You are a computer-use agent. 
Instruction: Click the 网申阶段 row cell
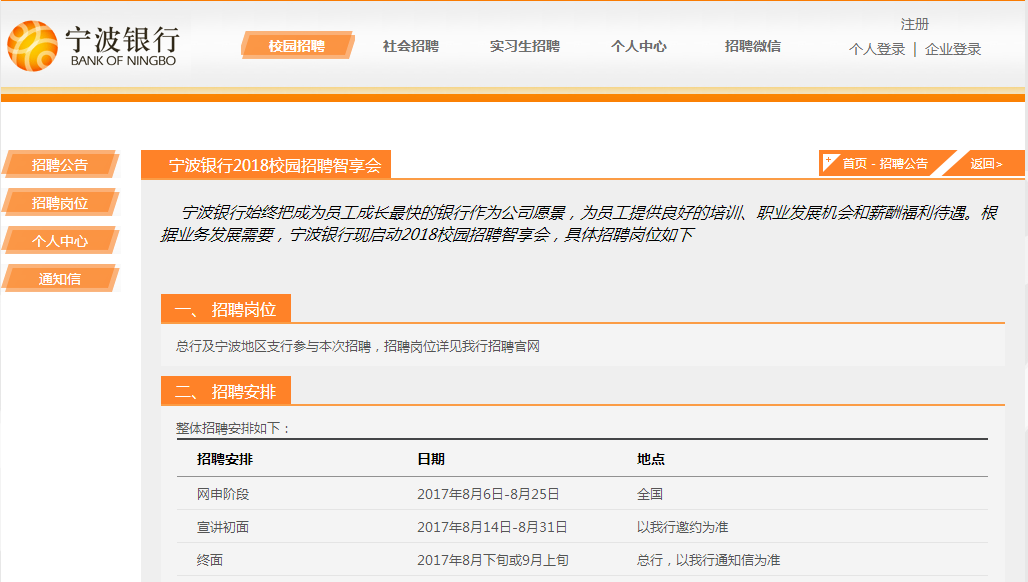tap(223, 494)
